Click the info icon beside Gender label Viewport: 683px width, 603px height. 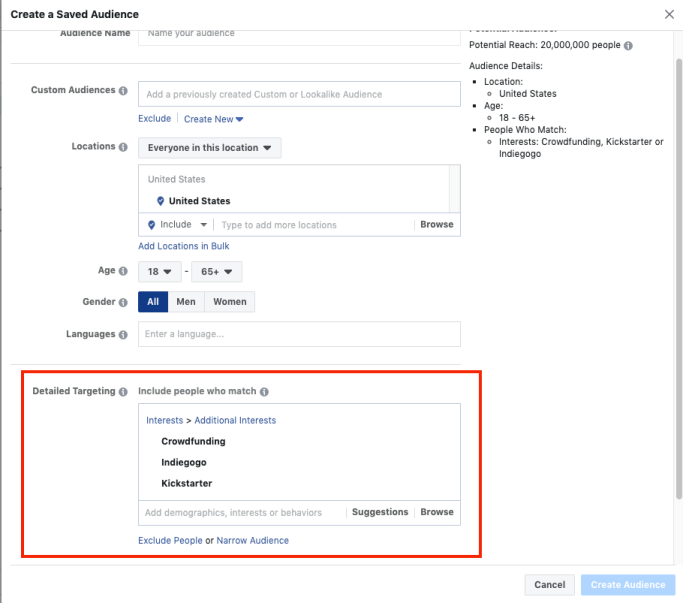pyautogui.click(x=123, y=302)
